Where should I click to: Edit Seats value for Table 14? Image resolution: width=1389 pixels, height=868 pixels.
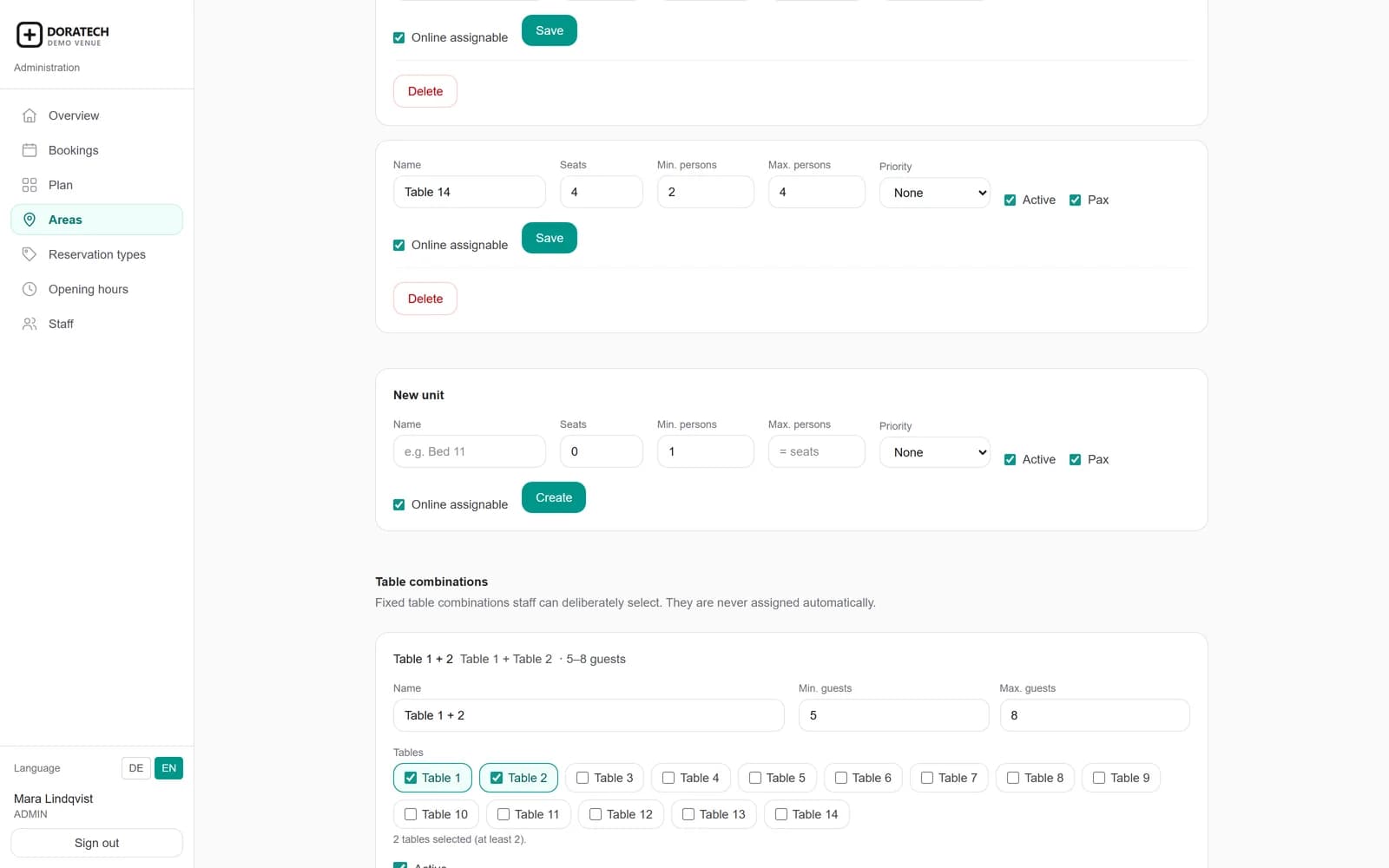point(602,192)
